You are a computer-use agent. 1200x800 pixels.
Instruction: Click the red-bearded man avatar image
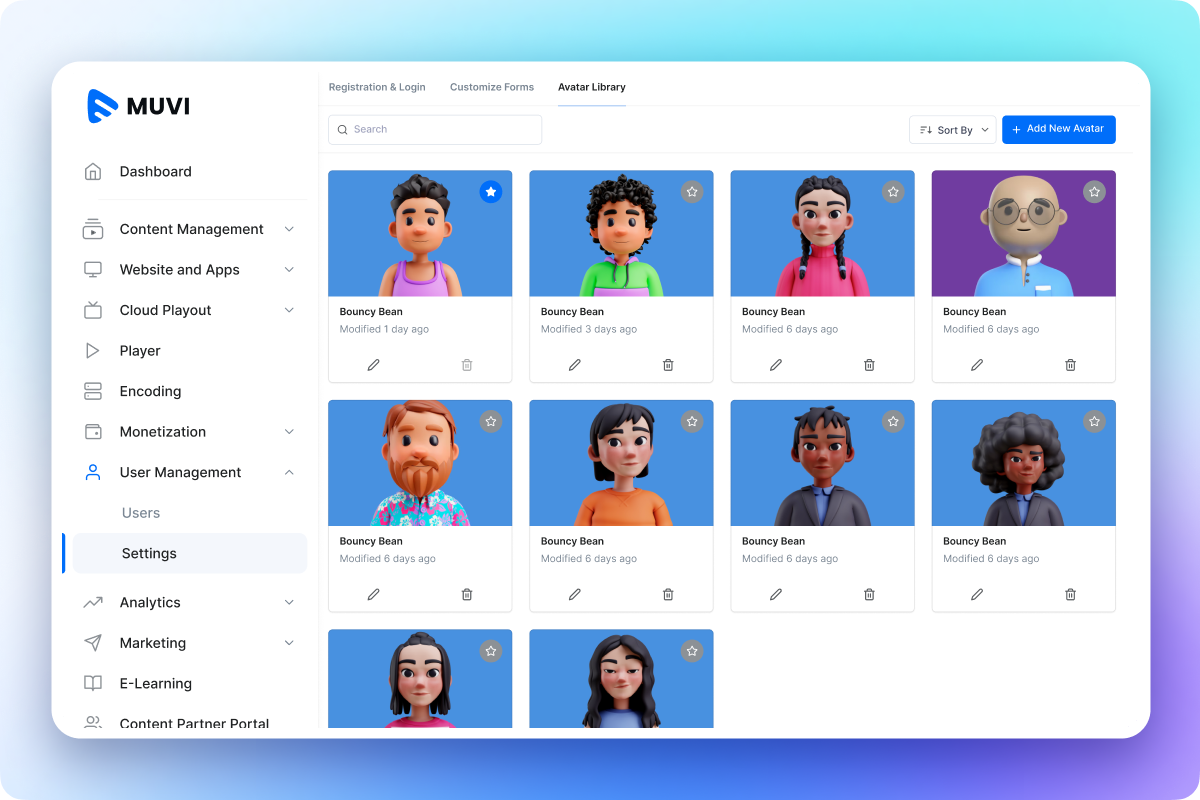[420, 463]
